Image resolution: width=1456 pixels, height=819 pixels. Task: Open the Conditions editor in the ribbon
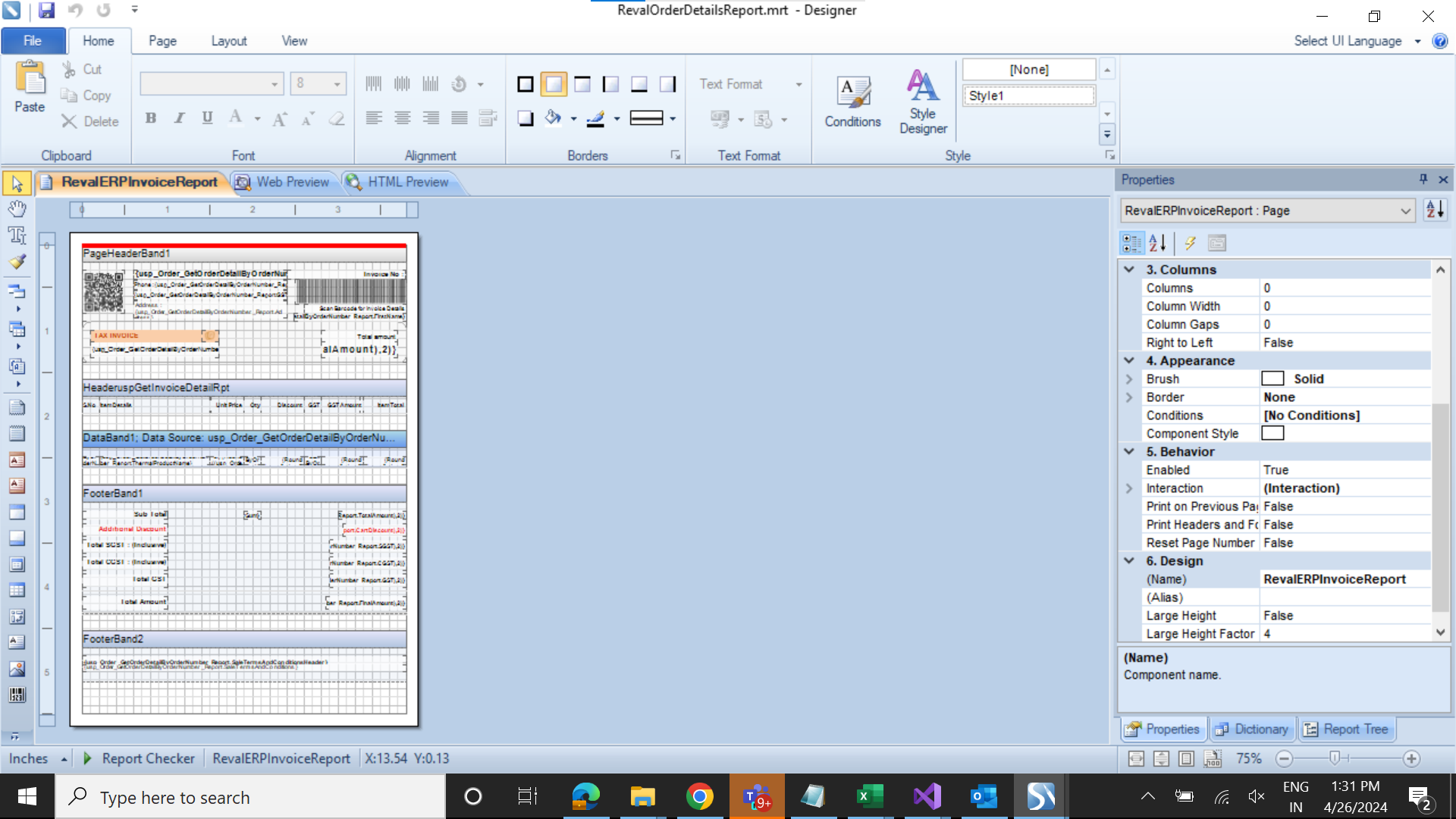tap(852, 102)
